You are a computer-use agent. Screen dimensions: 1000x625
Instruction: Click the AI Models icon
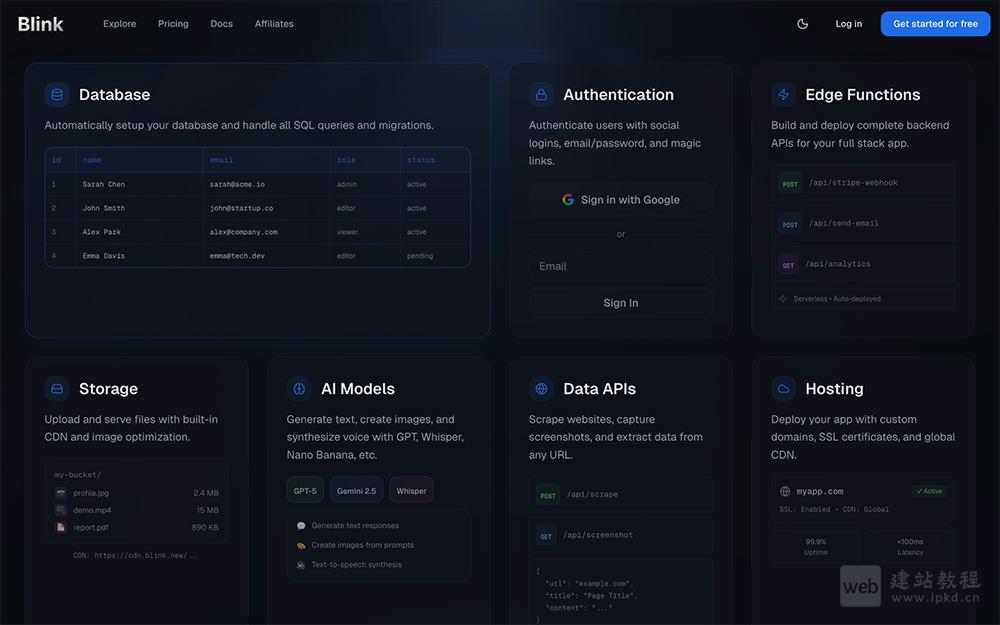[299, 389]
